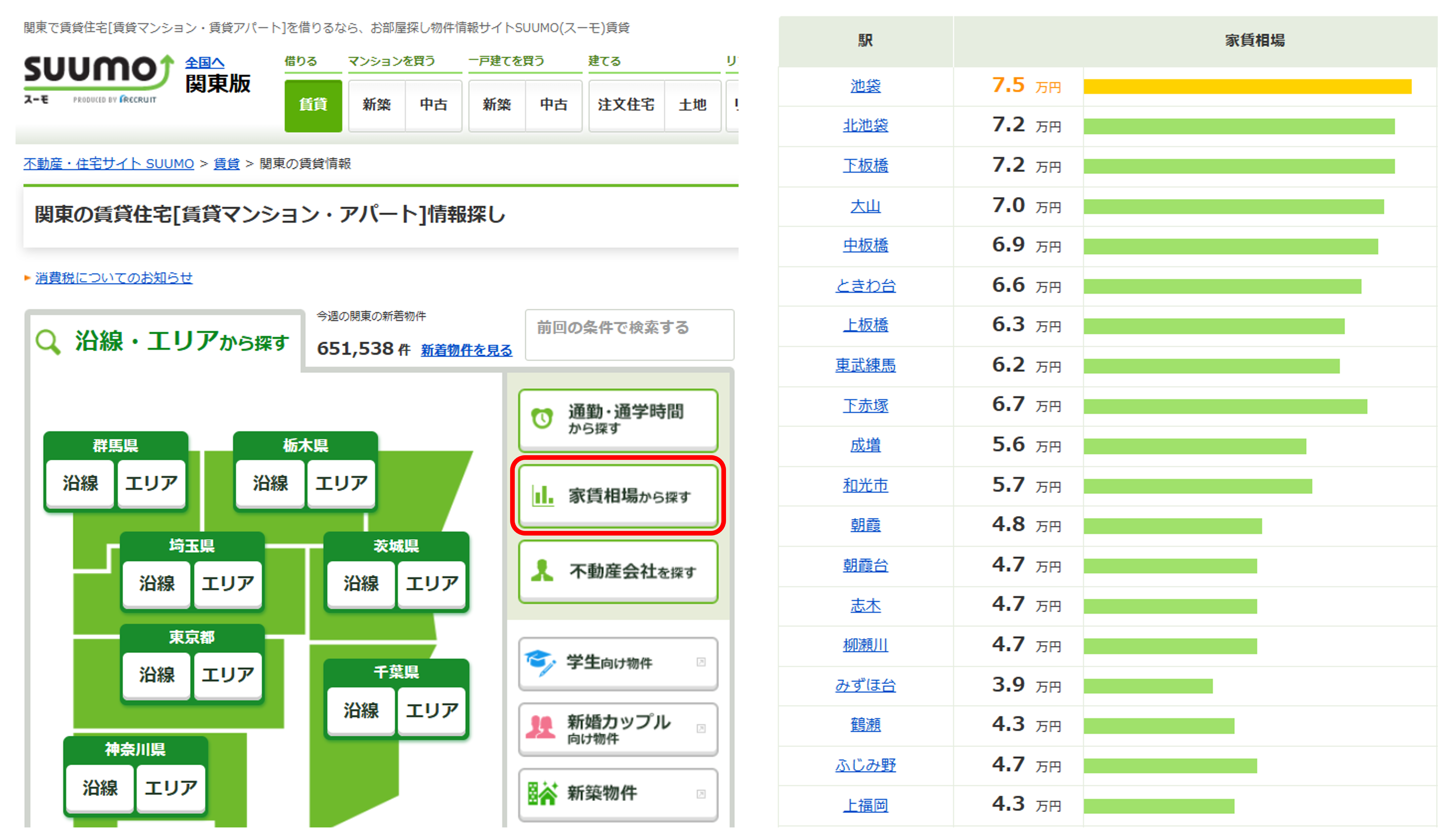Image resolution: width=1454 pixels, height=840 pixels.
Task: Open the 池袋 station link
Action: (x=865, y=87)
